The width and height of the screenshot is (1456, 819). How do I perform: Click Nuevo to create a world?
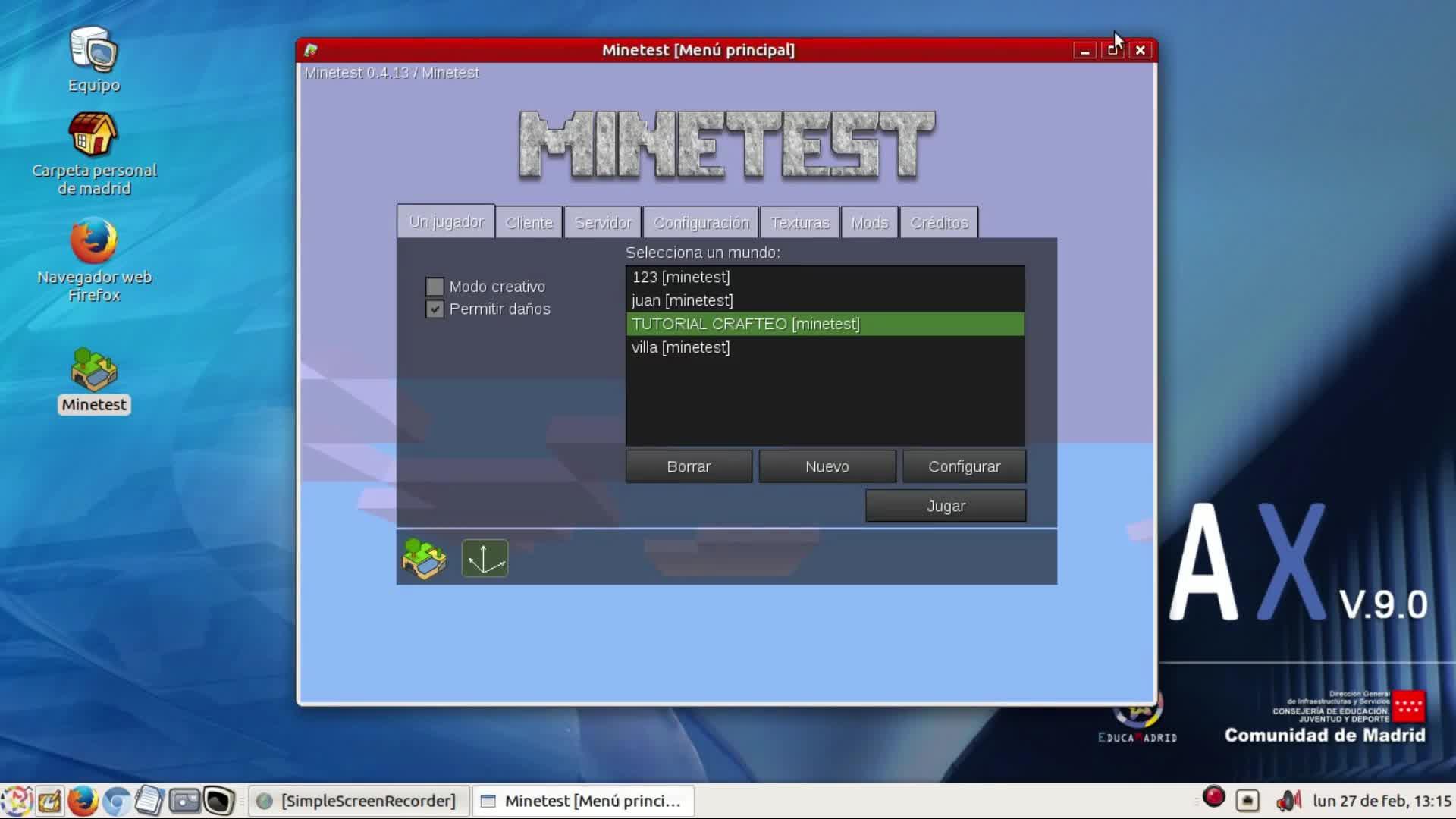point(827,467)
